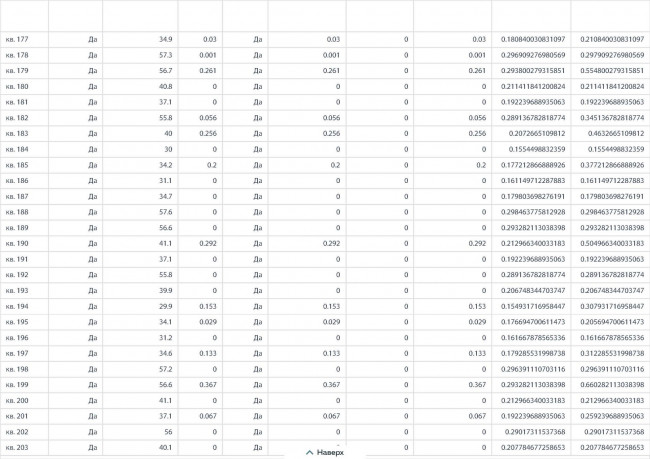The image size is (650, 459).
Task: Click area value 34.9 in кв. 177 row
Action: coord(165,39)
